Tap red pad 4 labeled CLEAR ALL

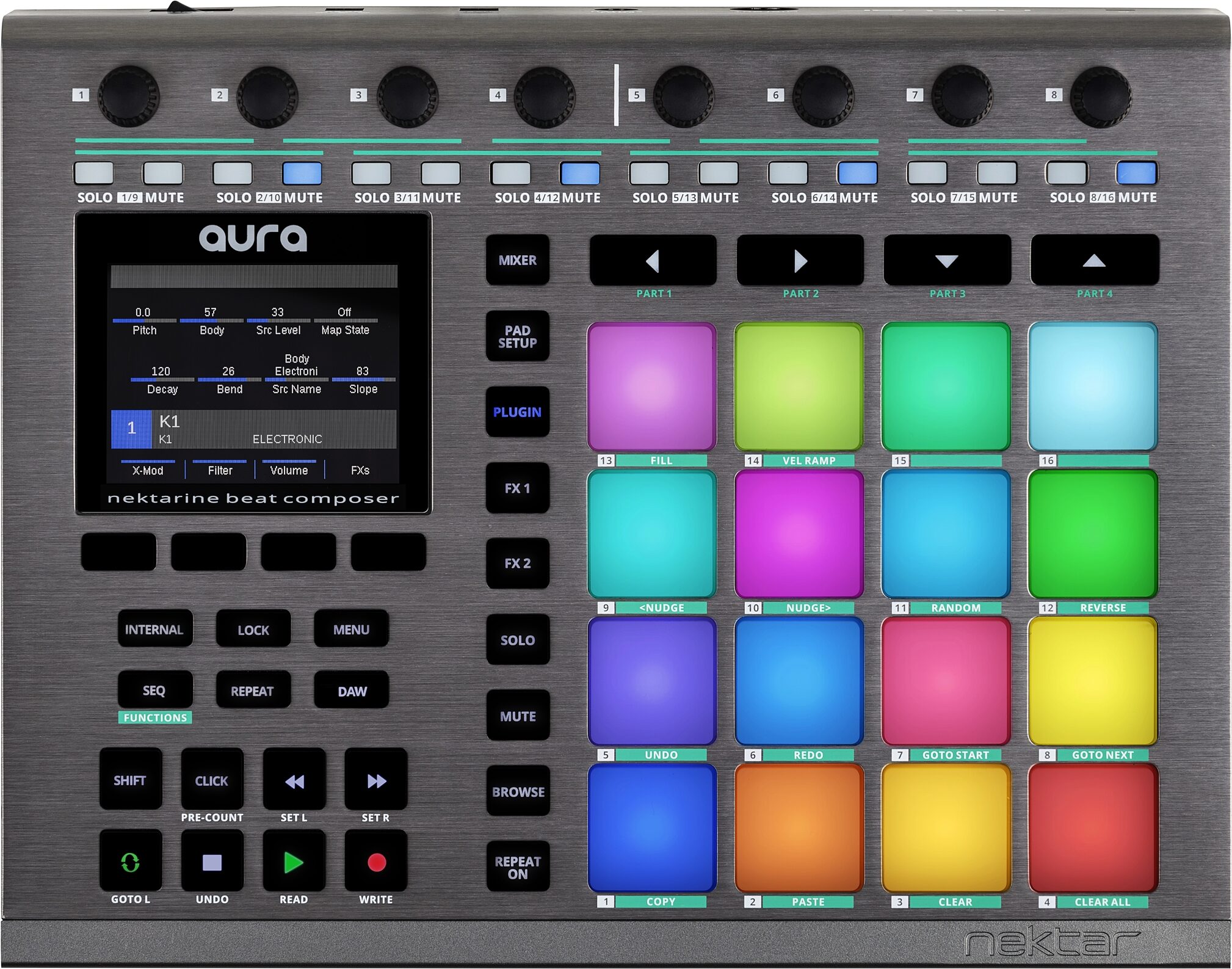tap(1093, 828)
